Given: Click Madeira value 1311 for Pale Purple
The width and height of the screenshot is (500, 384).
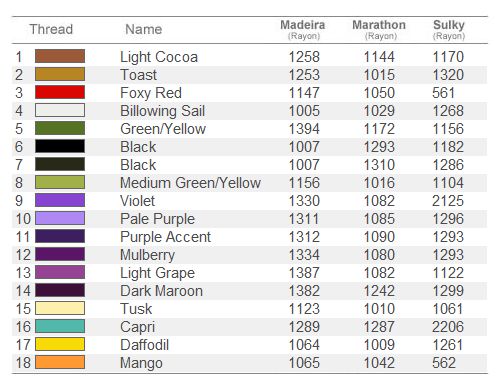Looking at the screenshot, I should click(304, 219).
